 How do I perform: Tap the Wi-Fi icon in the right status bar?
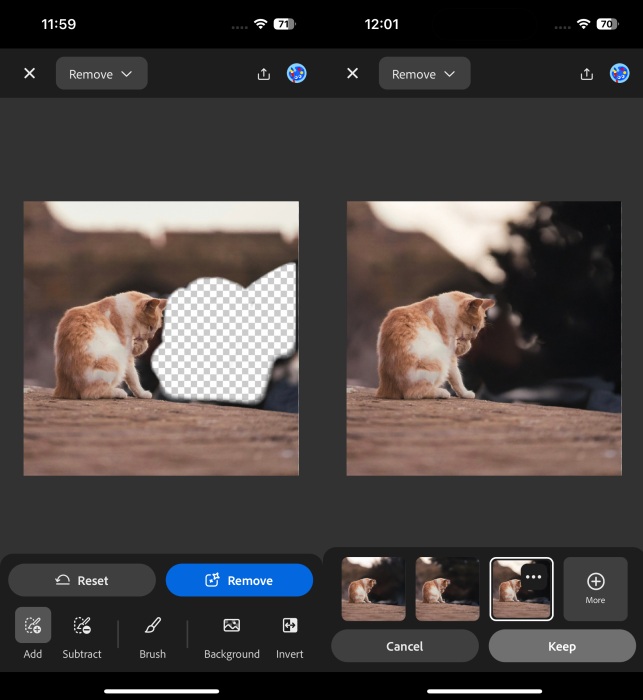[583, 24]
